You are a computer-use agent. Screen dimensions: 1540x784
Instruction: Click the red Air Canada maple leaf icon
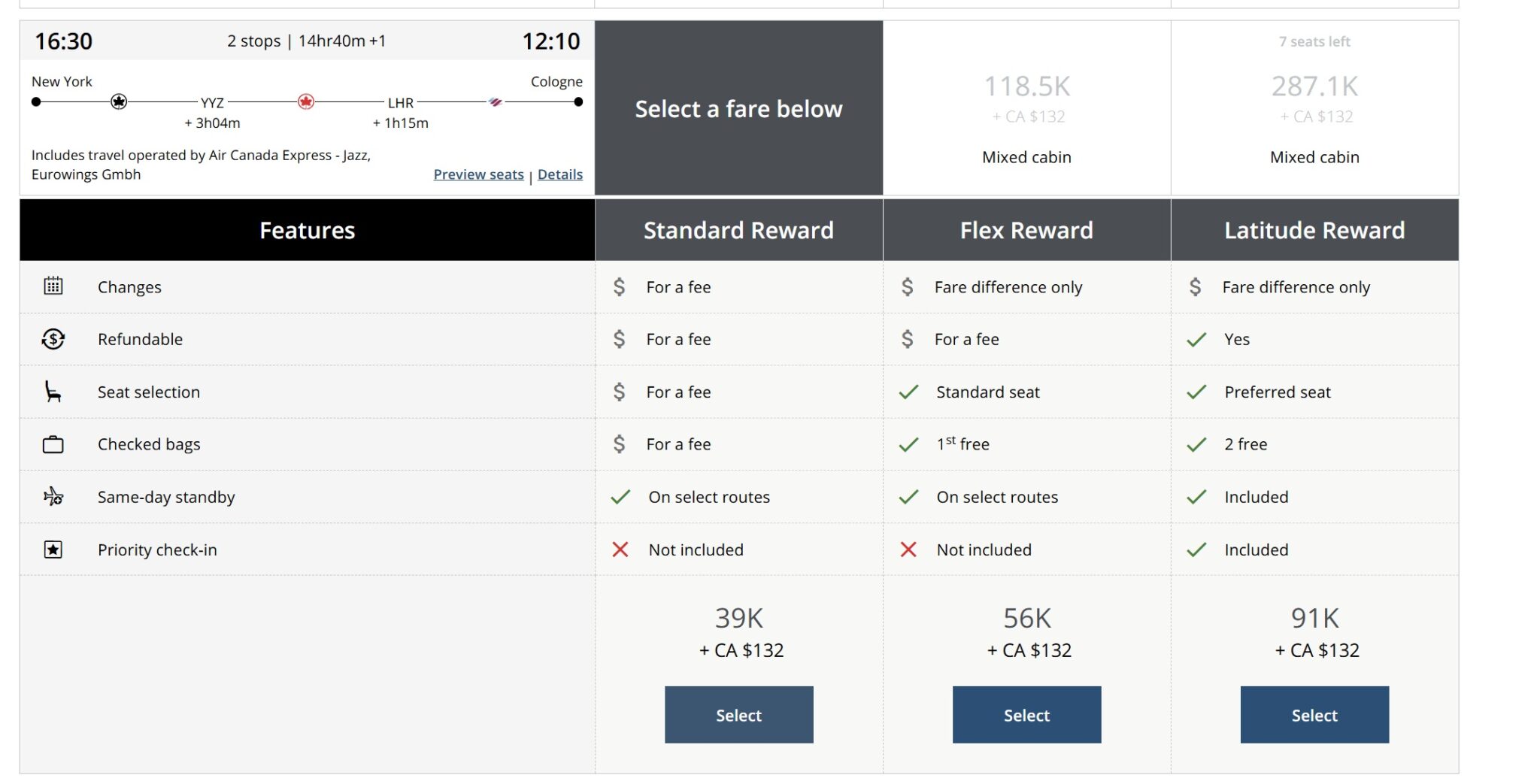305,101
